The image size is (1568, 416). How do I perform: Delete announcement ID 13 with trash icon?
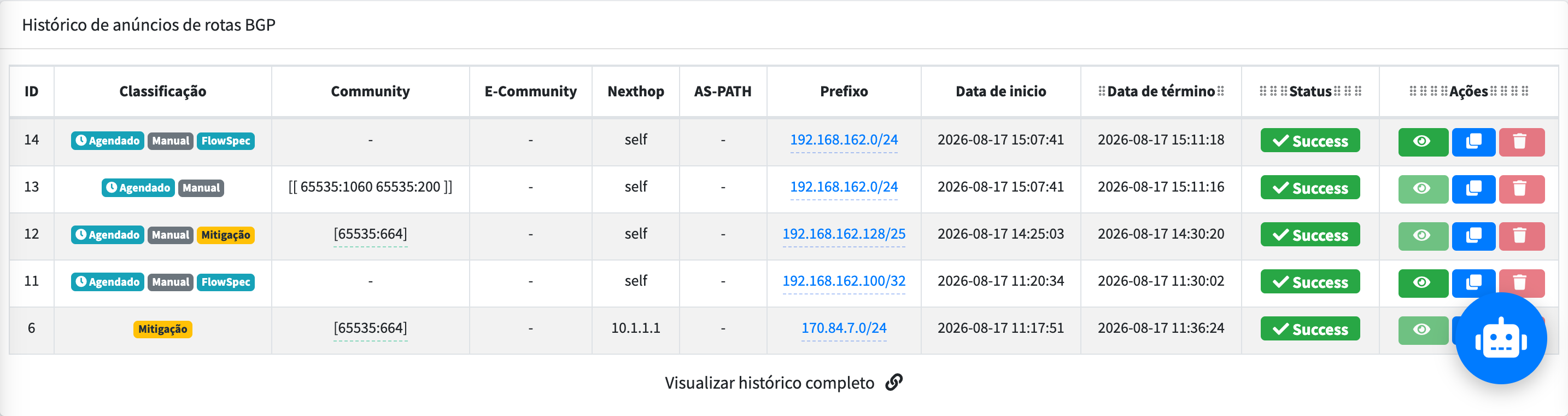(1521, 189)
